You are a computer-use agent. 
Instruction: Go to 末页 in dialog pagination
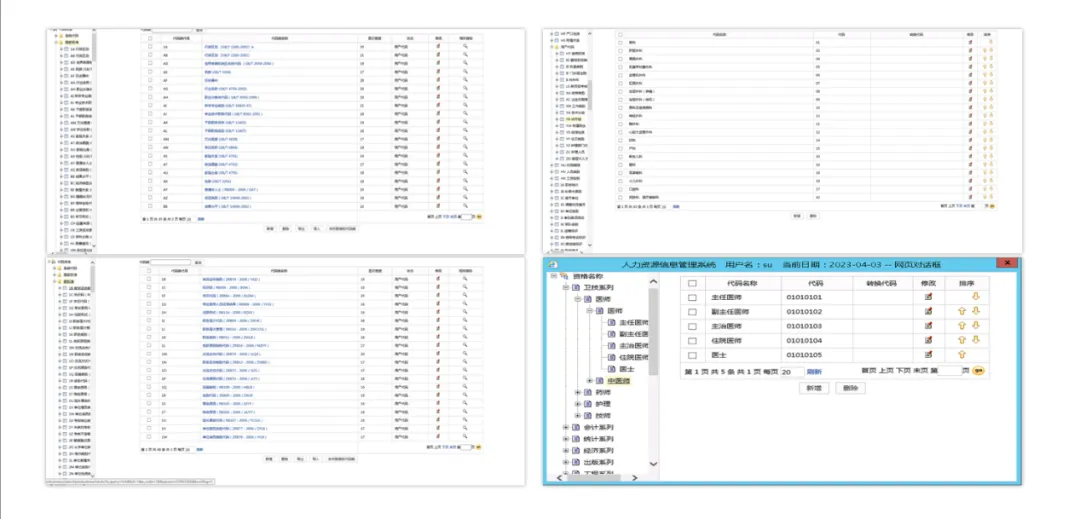pyautogui.click(x=919, y=371)
